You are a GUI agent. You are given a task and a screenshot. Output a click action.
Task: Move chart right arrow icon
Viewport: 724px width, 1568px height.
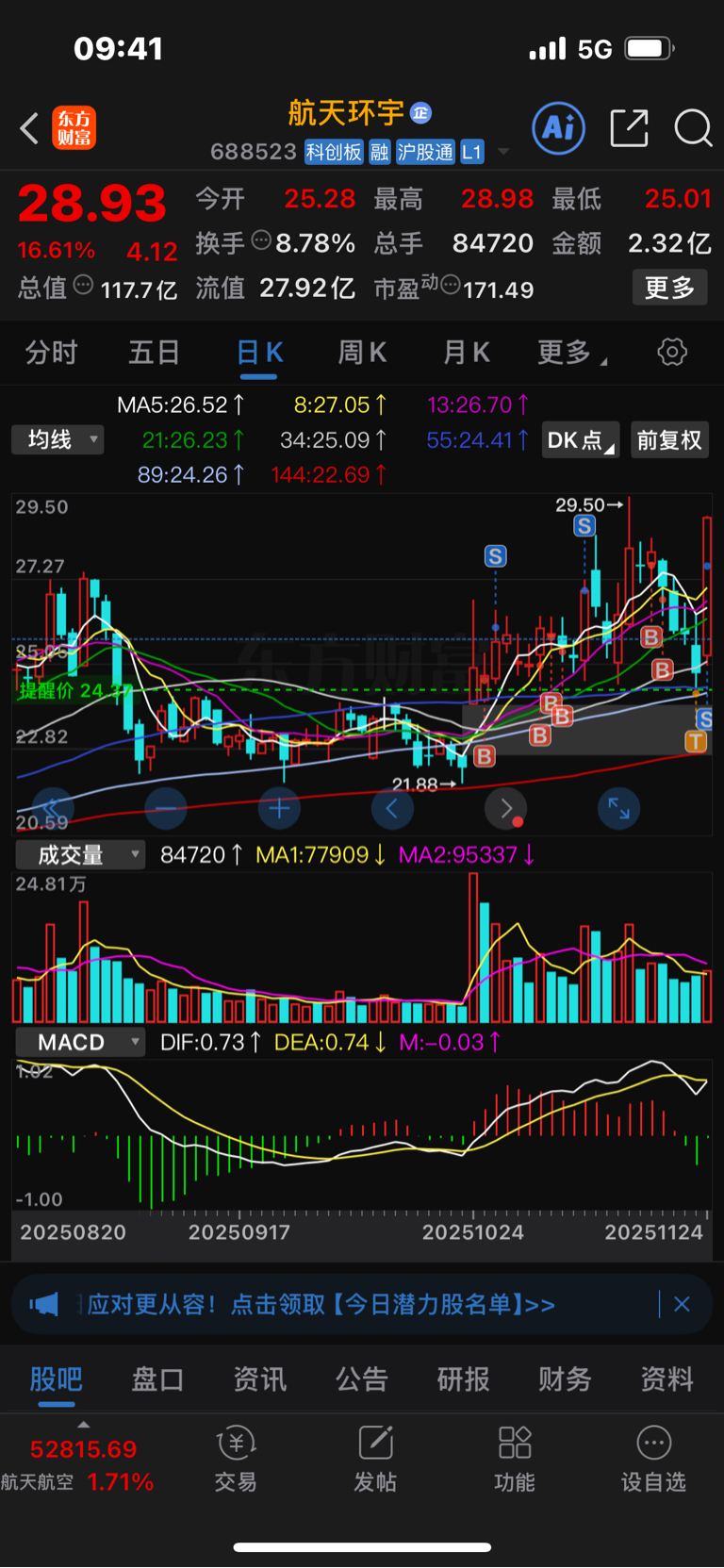pos(506,808)
